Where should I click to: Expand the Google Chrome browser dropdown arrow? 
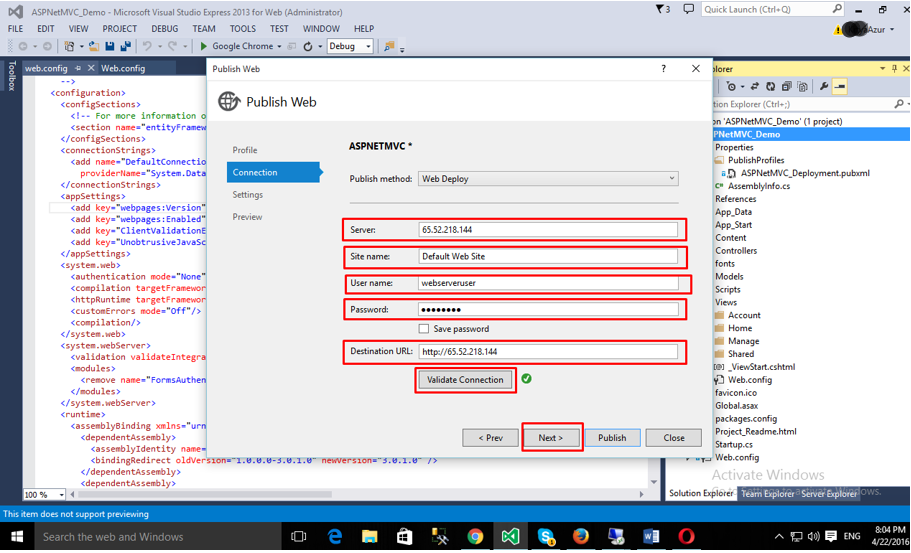pyautogui.click(x=279, y=46)
